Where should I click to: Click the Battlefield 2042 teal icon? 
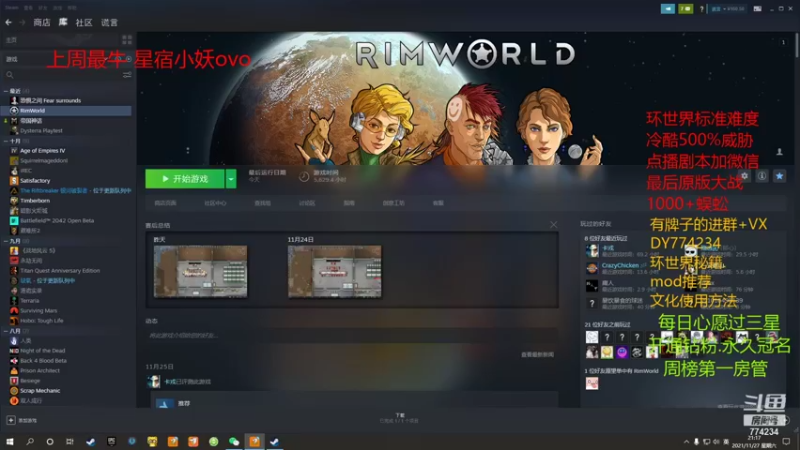14,220
